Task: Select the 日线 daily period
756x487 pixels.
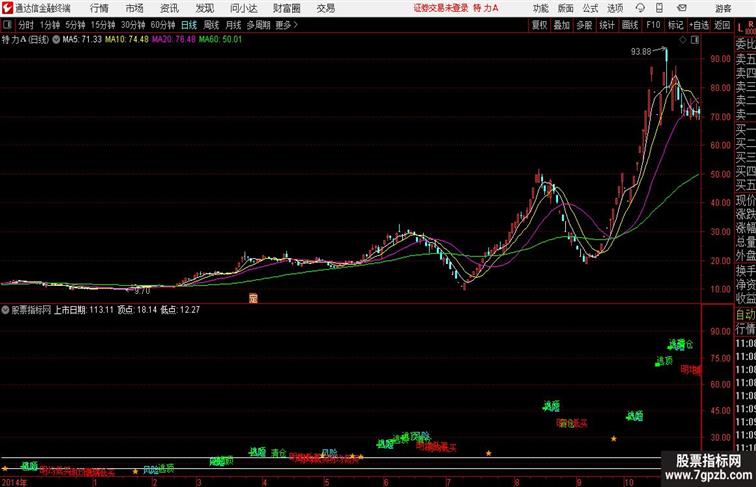Action: [189, 25]
